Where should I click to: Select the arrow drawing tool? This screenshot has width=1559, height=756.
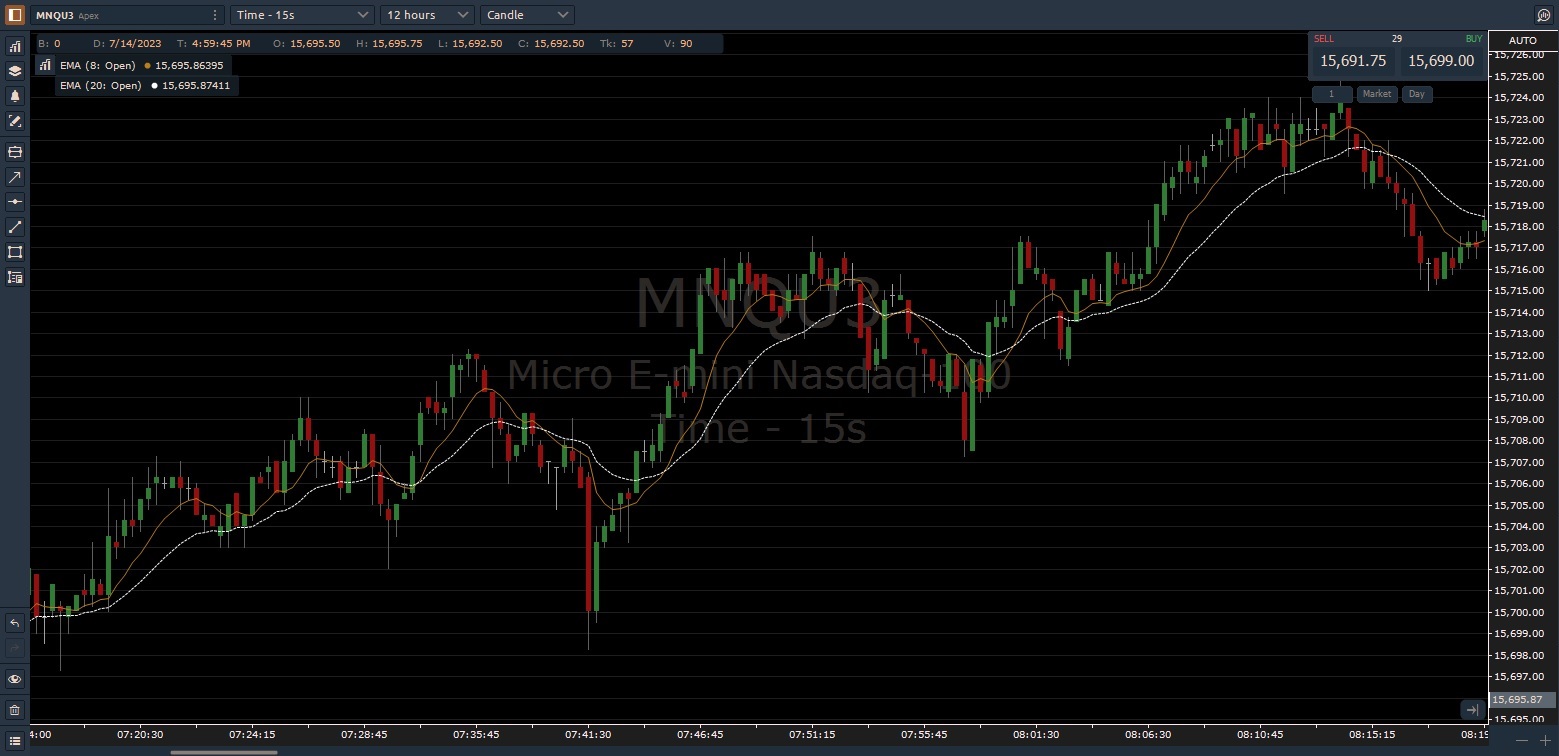15,177
